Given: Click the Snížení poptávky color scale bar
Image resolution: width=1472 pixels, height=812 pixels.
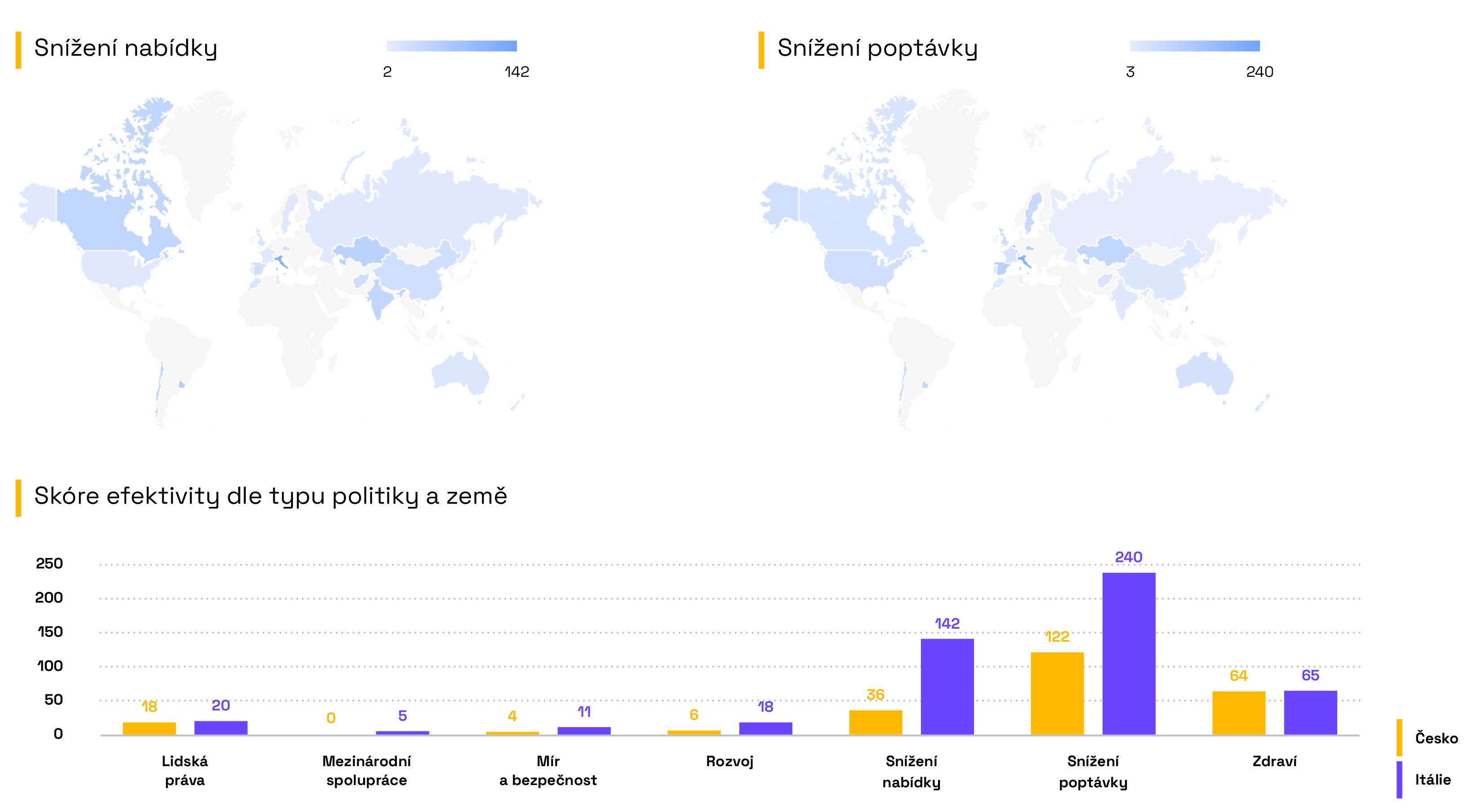Looking at the screenshot, I should tap(1194, 46).
